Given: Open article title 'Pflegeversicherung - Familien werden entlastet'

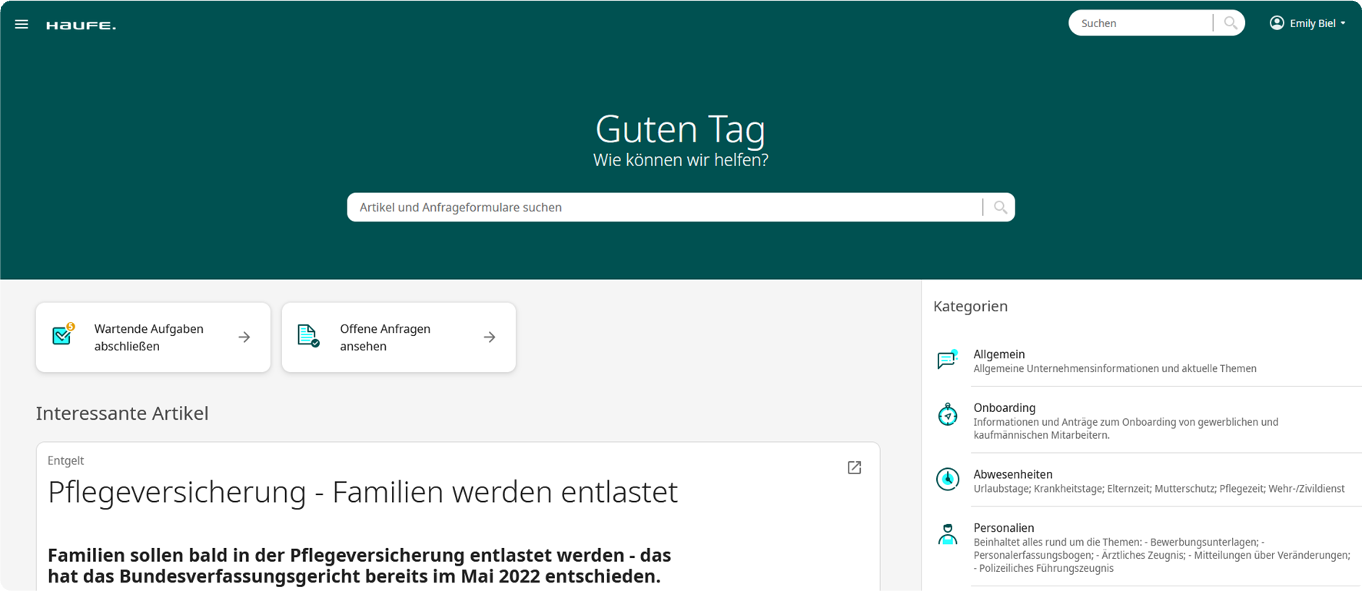Looking at the screenshot, I should (x=363, y=491).
